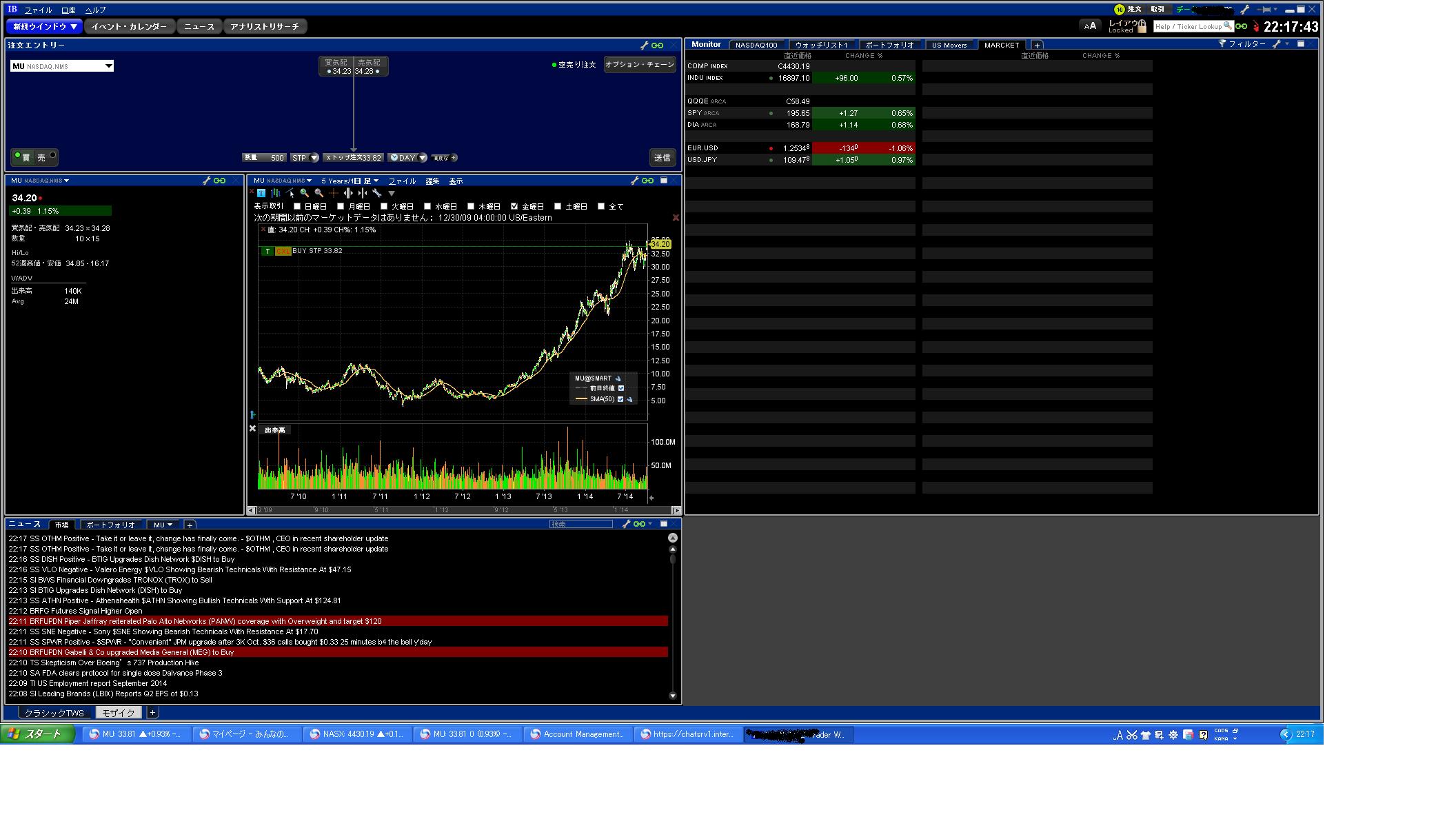Toggle the crosshair tool in chart toolbar
Image resolution: width=1456 pixels, height=819 pixels.
(x=334, y=193)
